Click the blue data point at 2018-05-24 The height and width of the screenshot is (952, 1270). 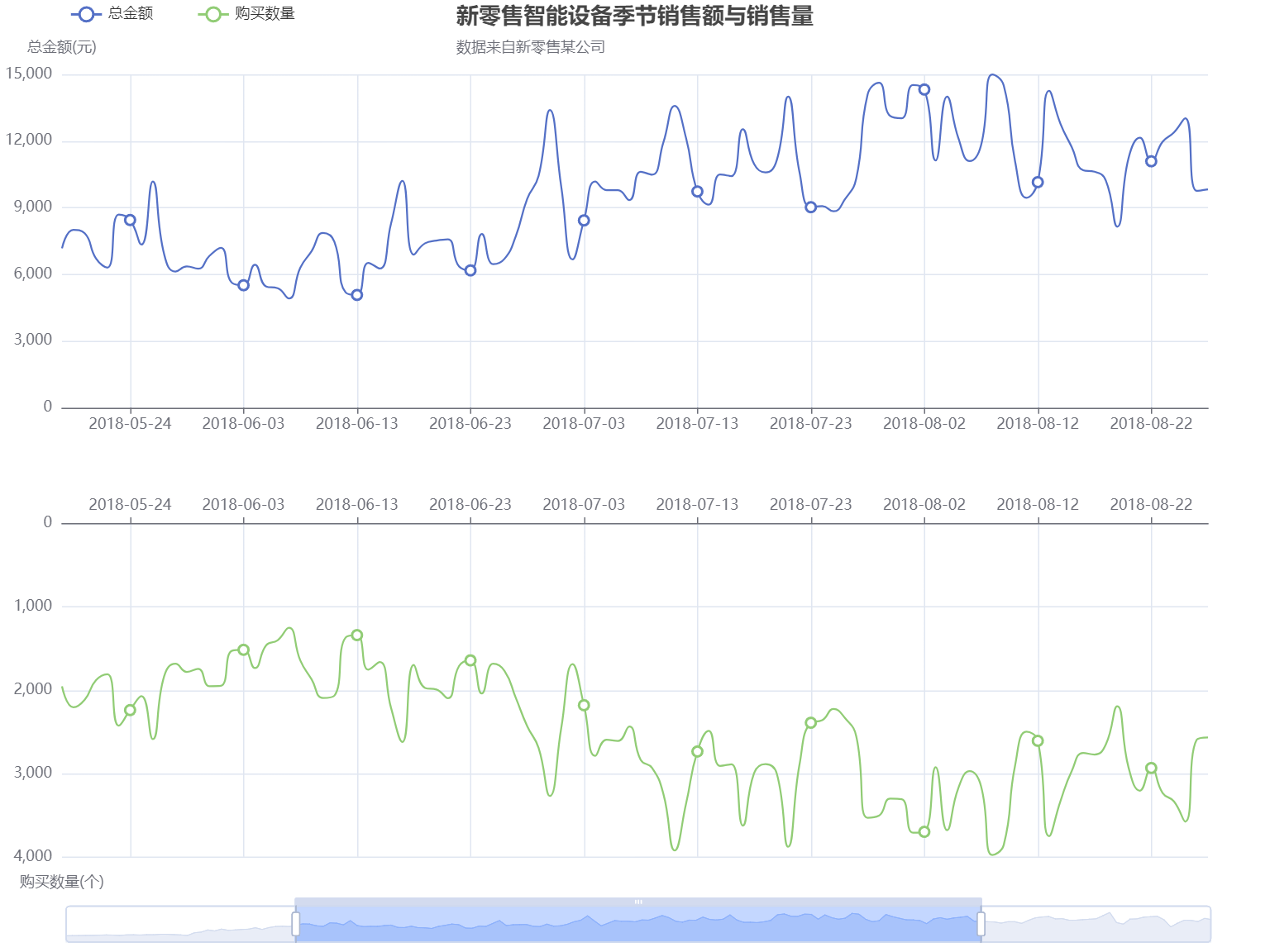coord(130,220)
